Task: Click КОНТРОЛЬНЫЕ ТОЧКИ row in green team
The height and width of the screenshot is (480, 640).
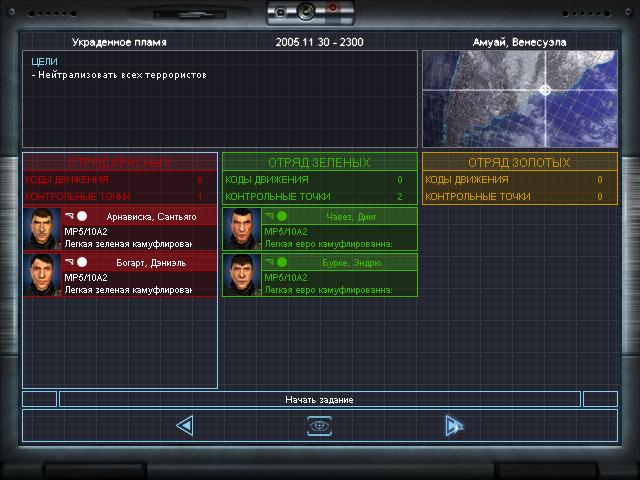Action: click(320, 196)
